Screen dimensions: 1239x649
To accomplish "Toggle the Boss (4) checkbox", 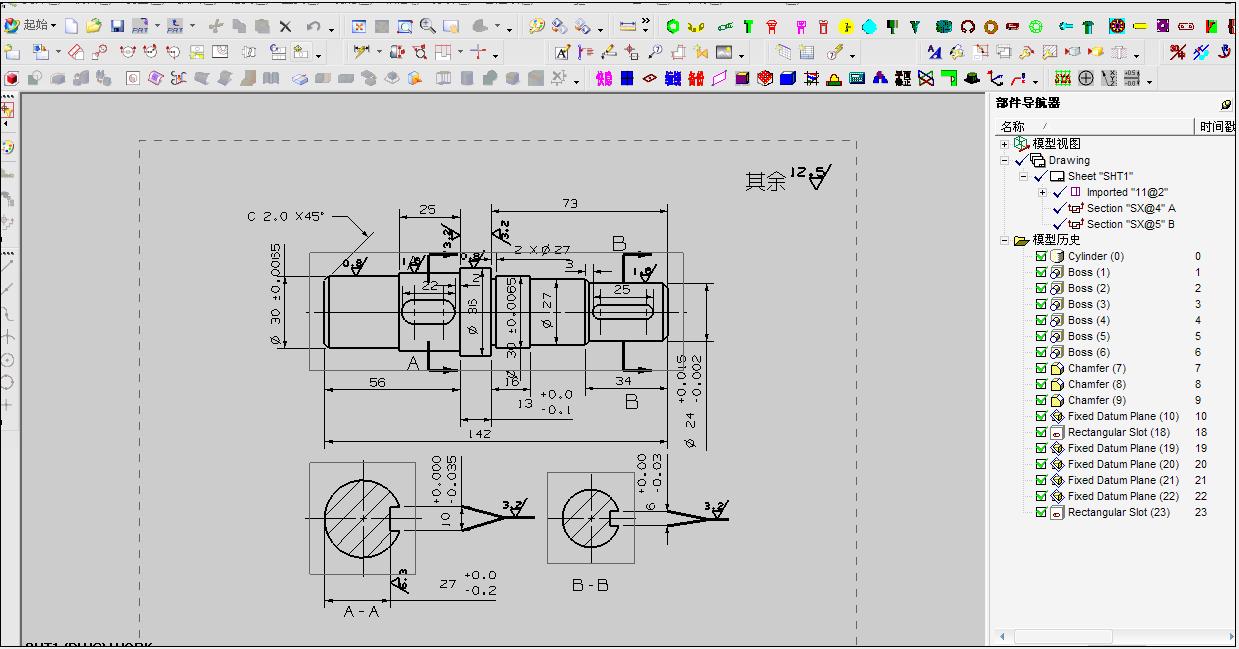I will pyautogui.click(x=1041, y=320).
